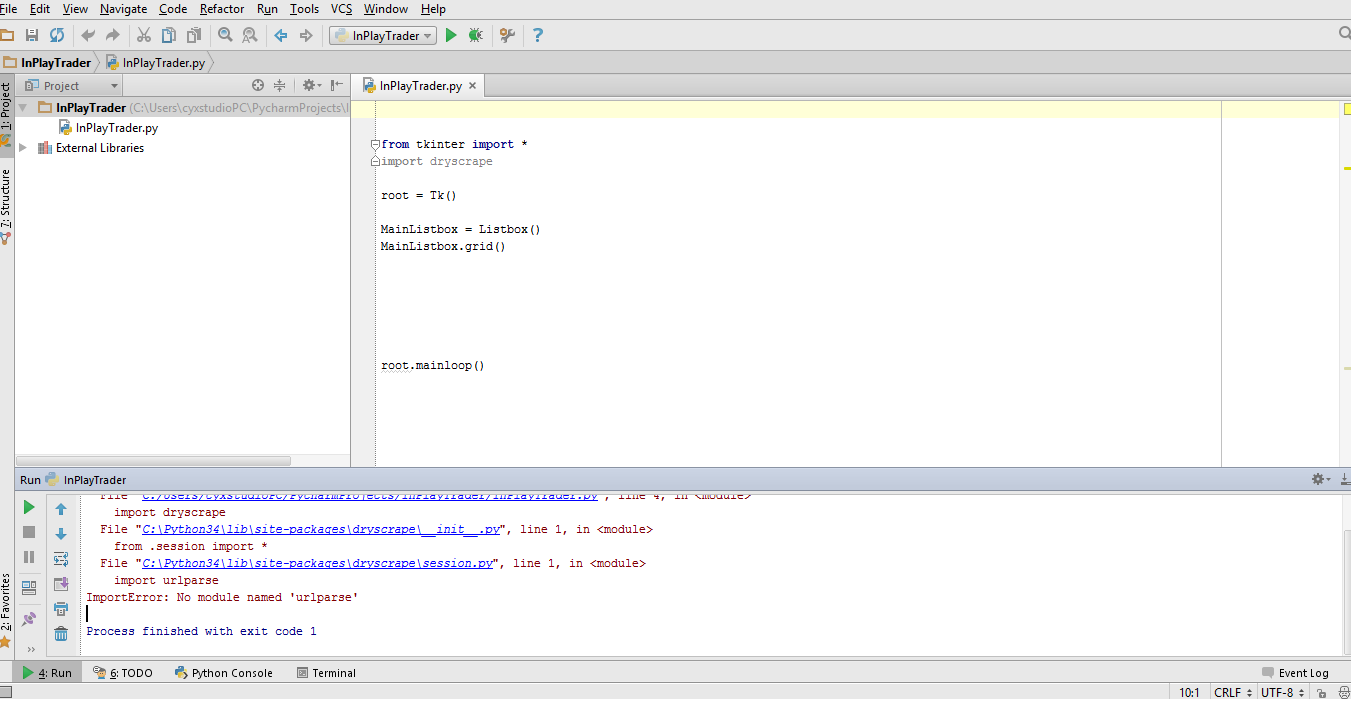Toggle scroll-to-end in the Run console
The image size is (1366, 725).
point(61,584)
